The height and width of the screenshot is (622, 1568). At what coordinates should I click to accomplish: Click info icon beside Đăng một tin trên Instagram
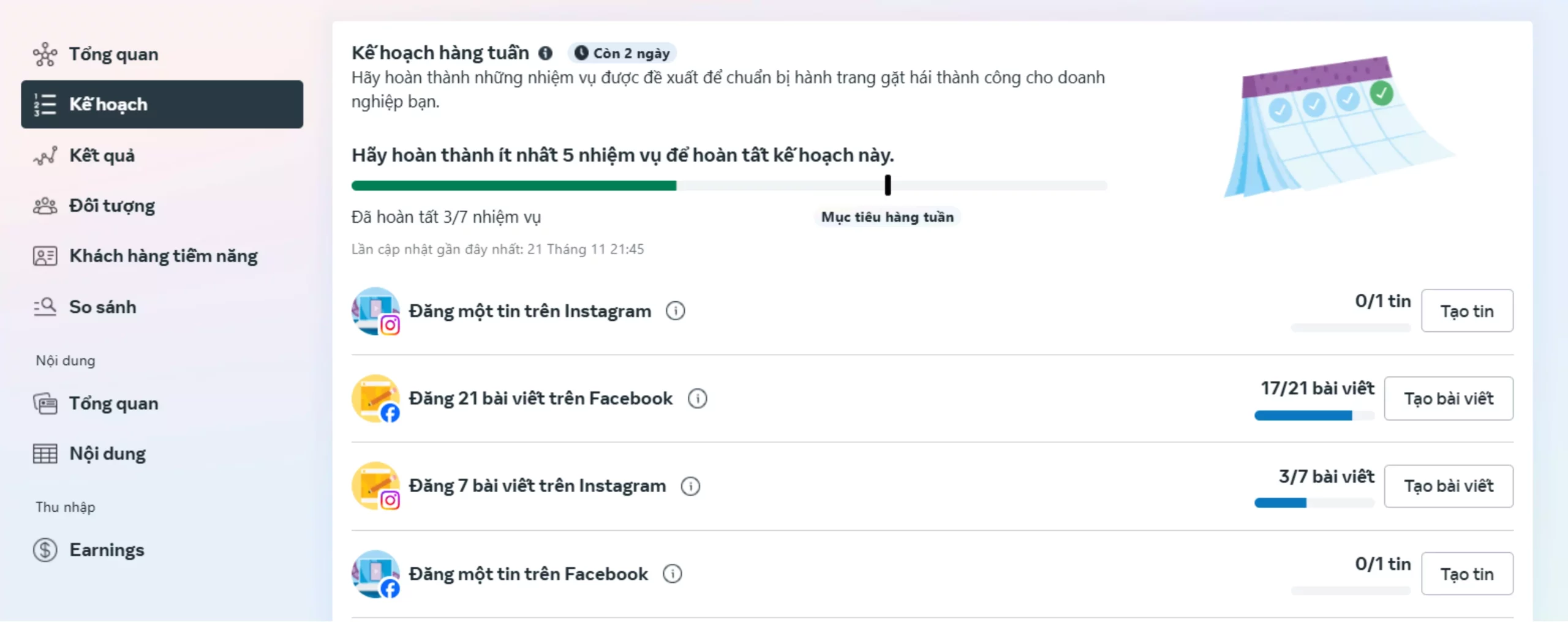[x=675, y=311]
